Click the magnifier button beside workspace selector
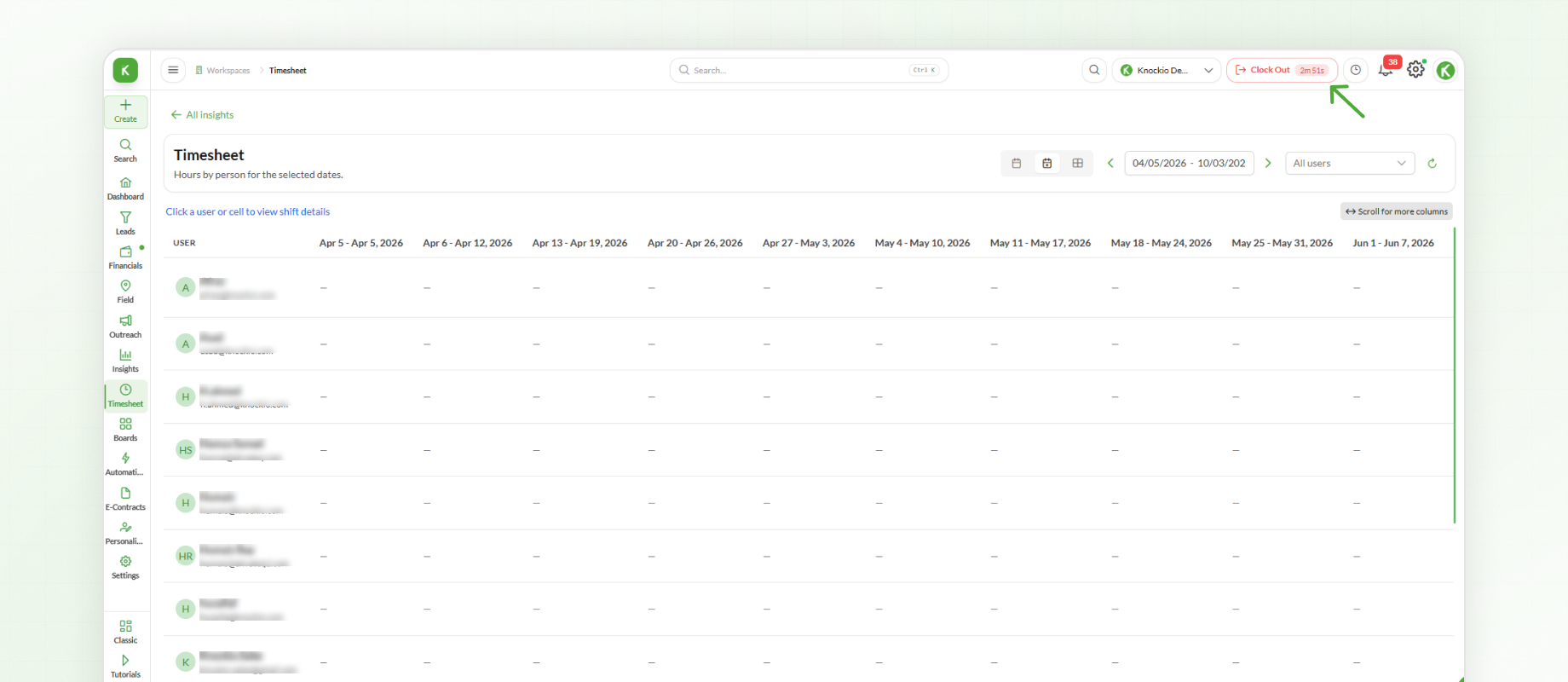 1094,70
